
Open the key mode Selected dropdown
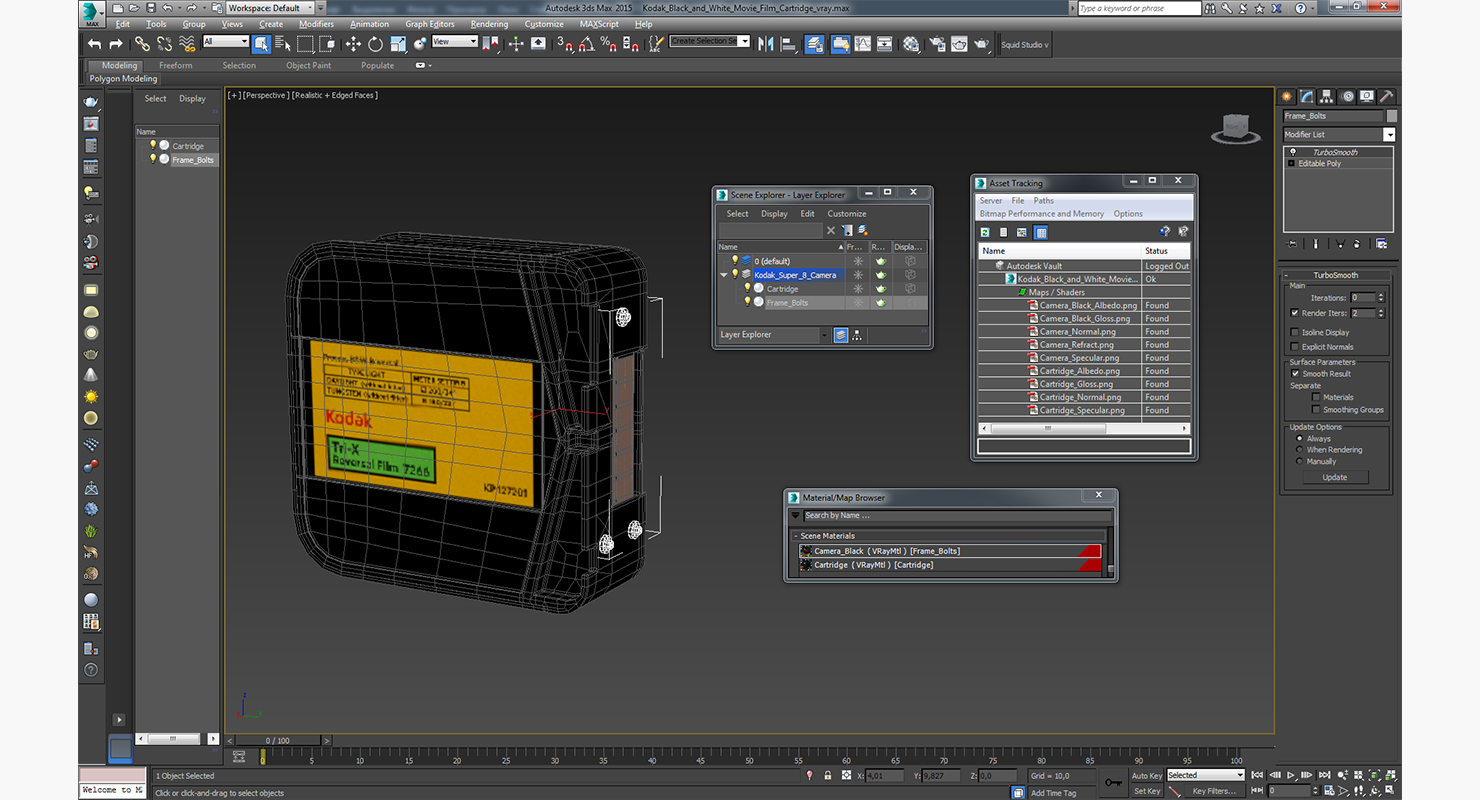[1206, 775]
